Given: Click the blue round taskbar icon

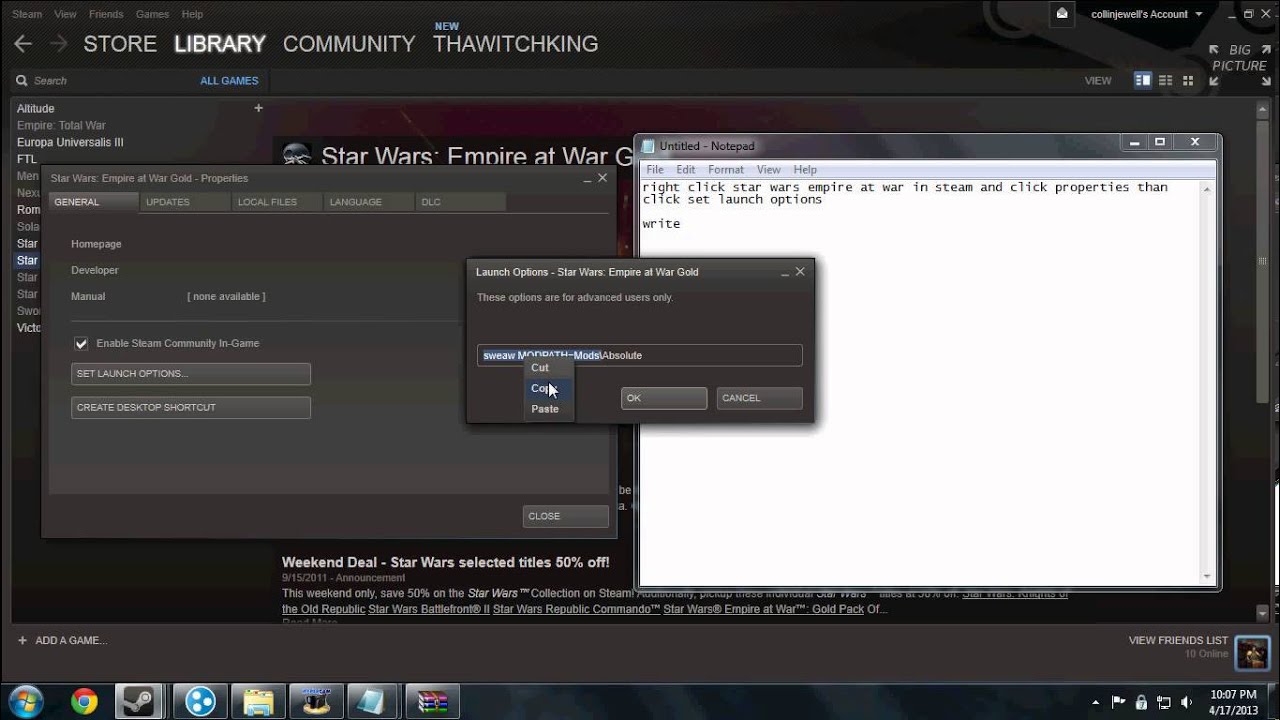Looking at the screenshot, I should [x=200, y=701].
